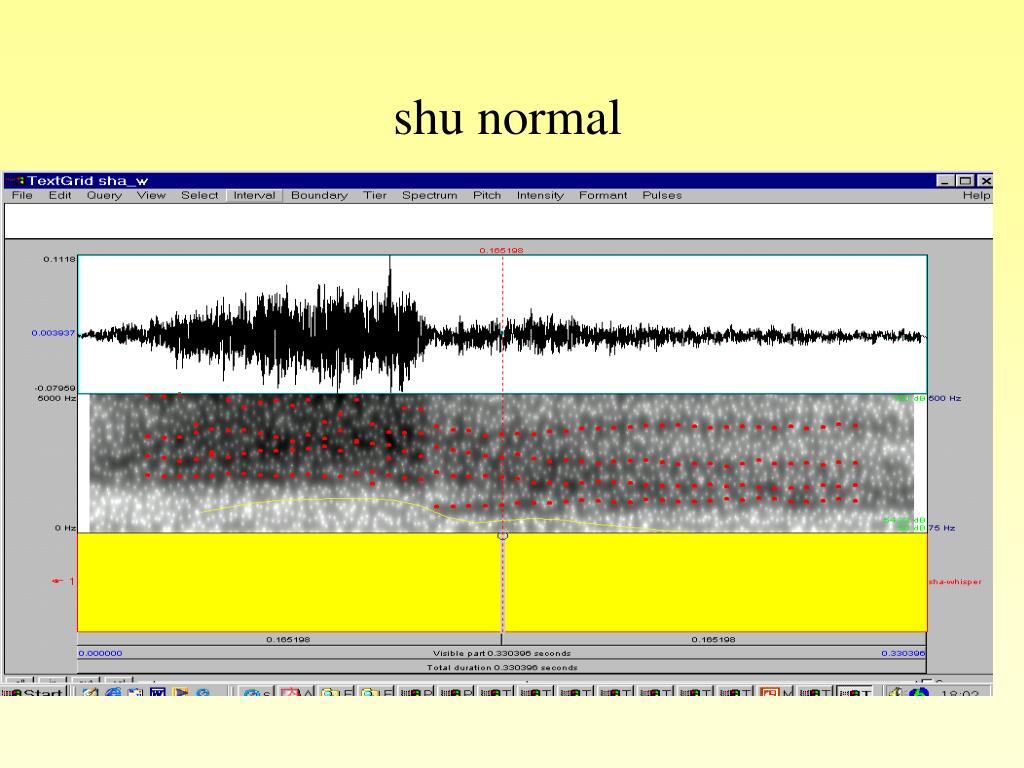Click the Visible part 0.330396 seconds bar
The image size is (1024, 768).
[502, 653]
